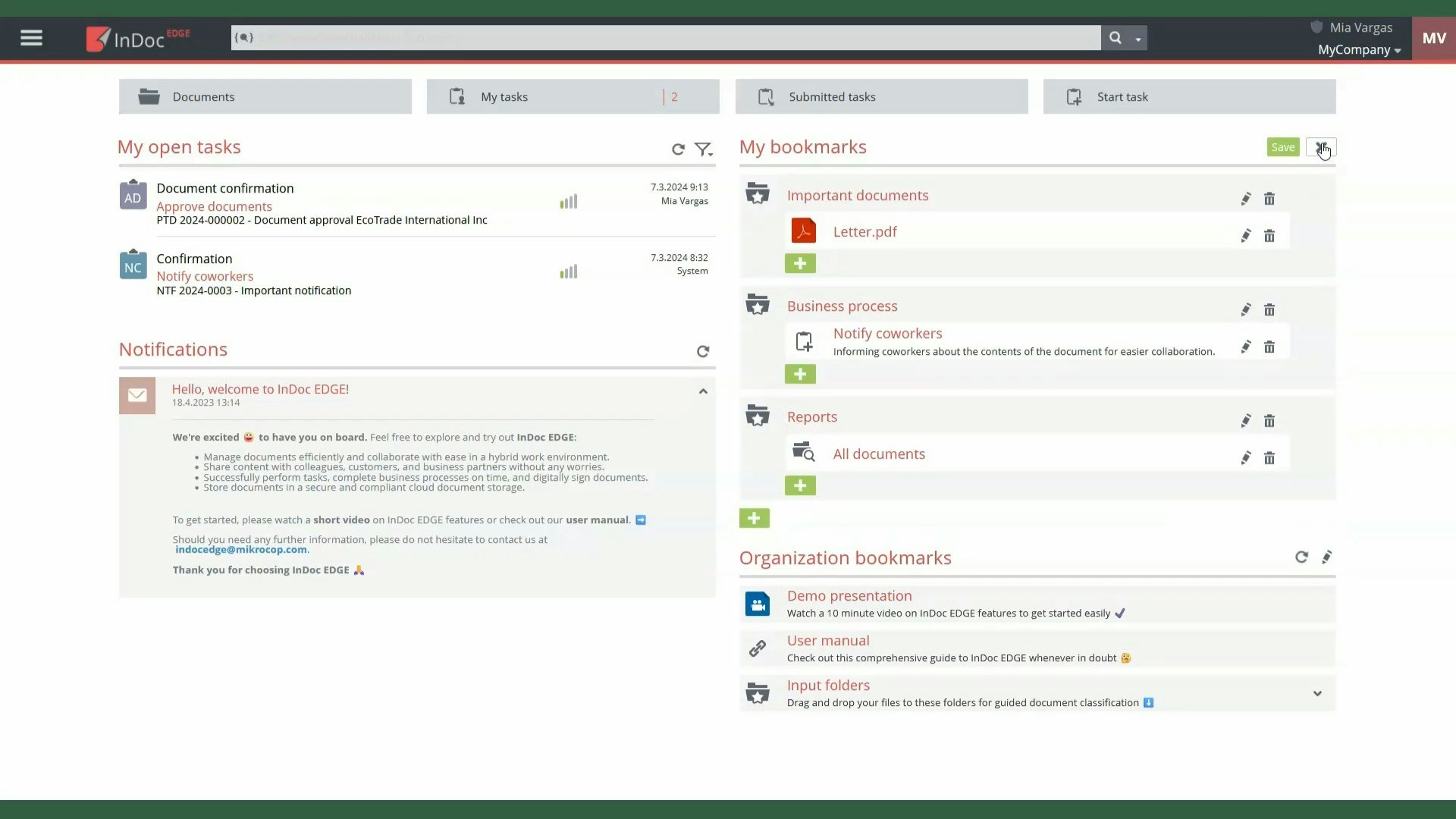Save the bookmark changes
This screenshot has height=819, width=1456.
(x=1282, y=147)
